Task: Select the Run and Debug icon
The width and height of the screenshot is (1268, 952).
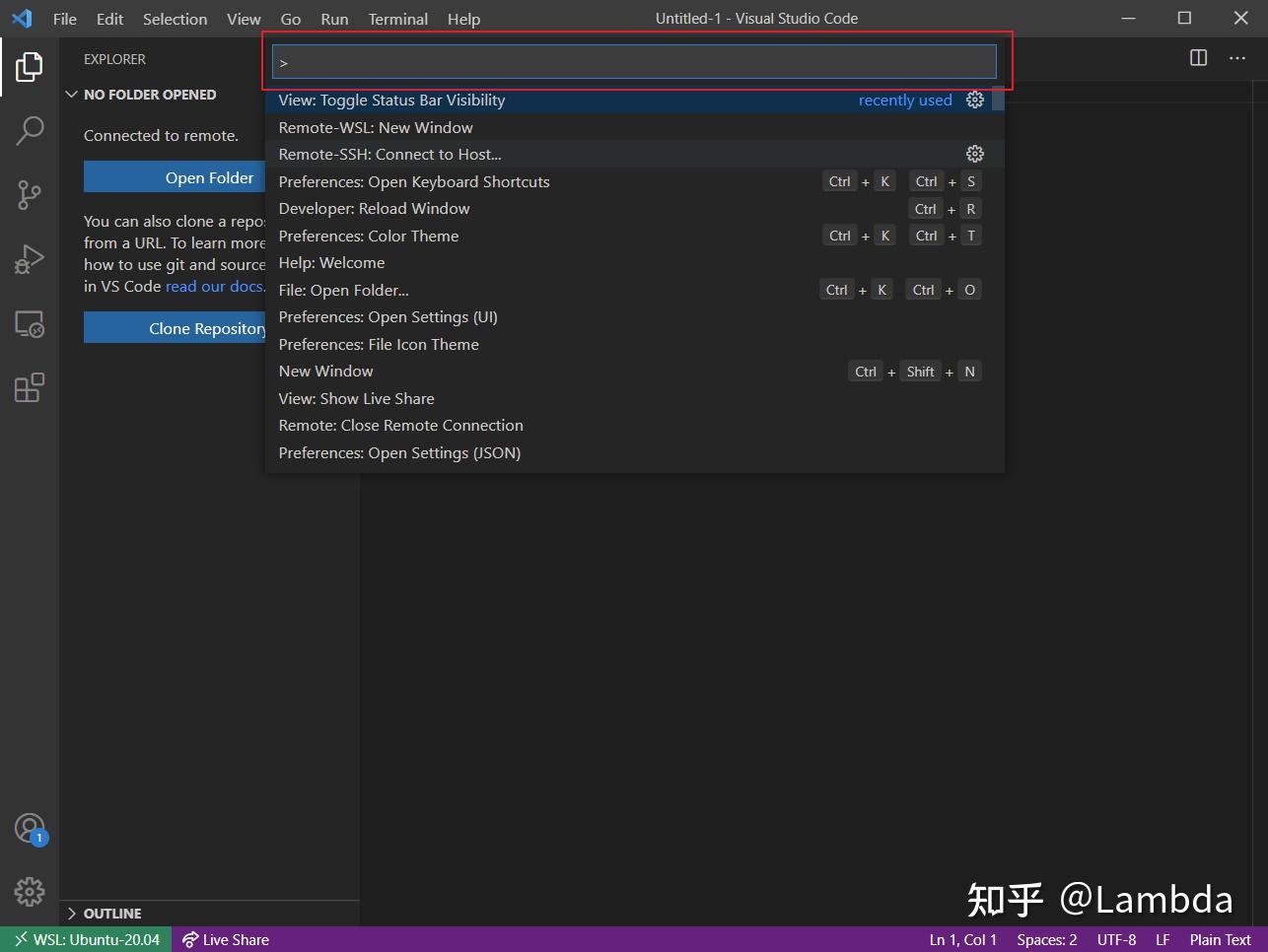Action: [29, 258]
